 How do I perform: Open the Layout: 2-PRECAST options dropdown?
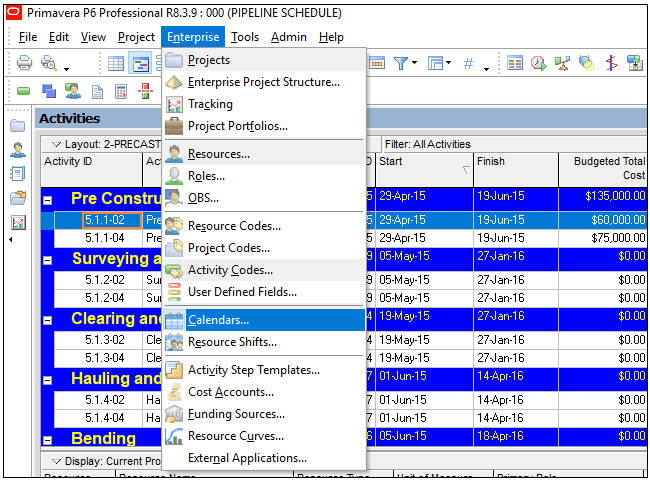(56, 144)
